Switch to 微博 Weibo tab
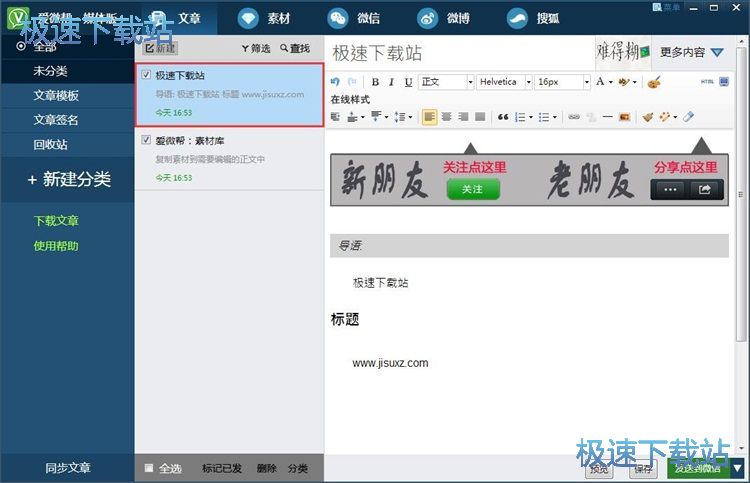The image size is (750, 483). 458,18
